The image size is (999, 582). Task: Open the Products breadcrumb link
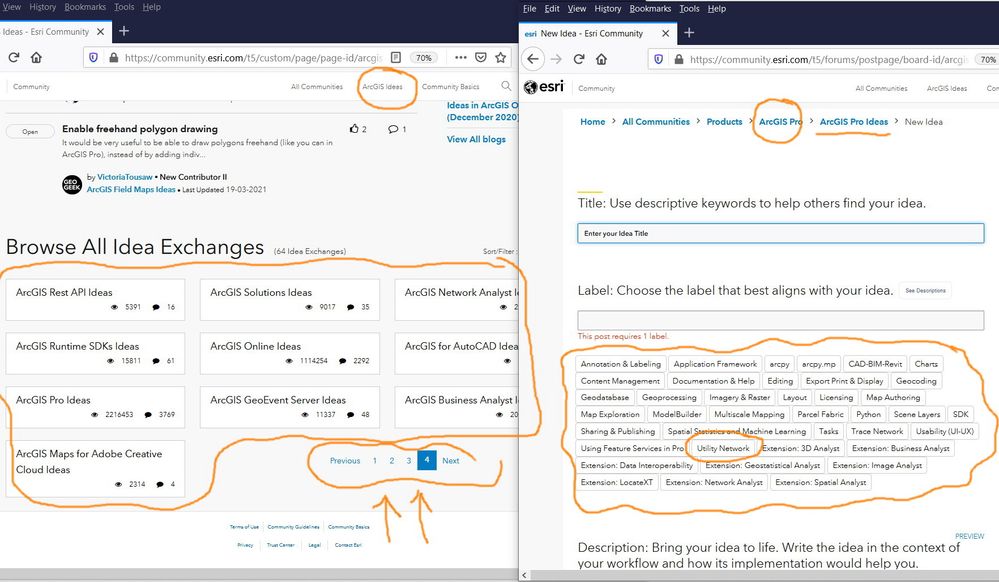pyautogui.click(x=724, y=122)
